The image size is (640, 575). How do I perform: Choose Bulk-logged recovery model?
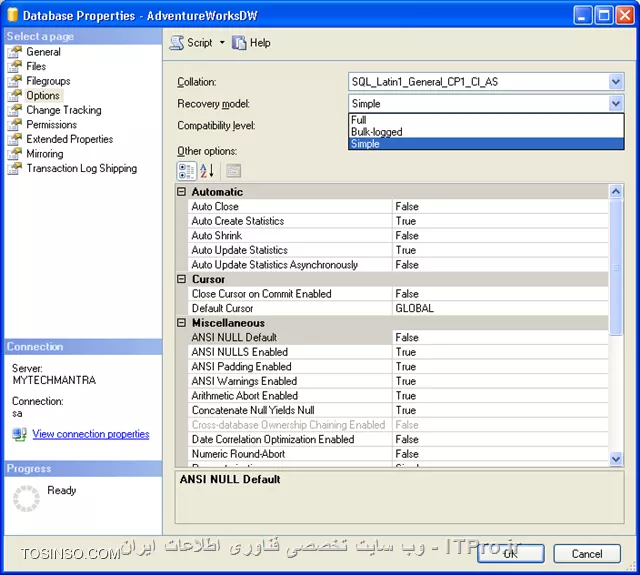tap(486, 132)
